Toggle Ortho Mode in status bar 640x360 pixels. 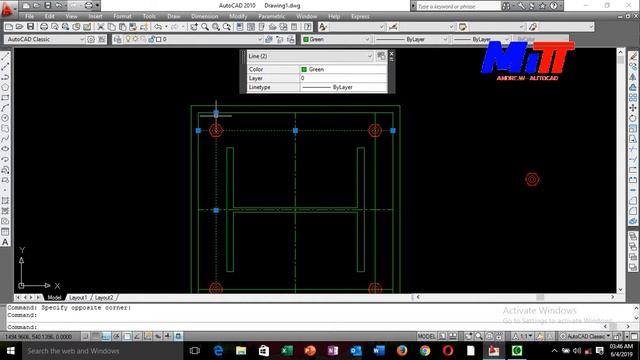click(106, 336)
